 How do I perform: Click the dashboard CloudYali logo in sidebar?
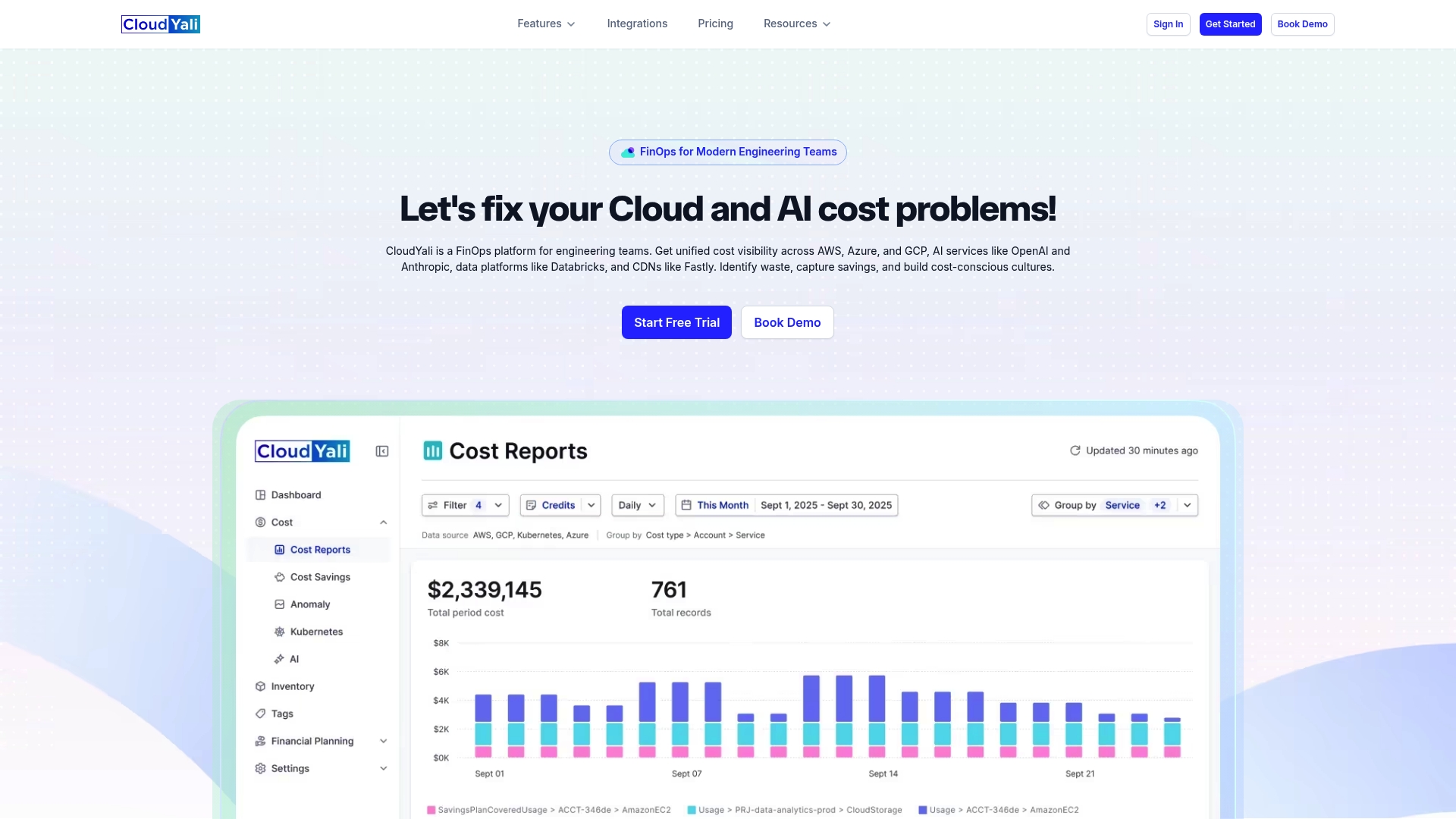pos(303,451)
